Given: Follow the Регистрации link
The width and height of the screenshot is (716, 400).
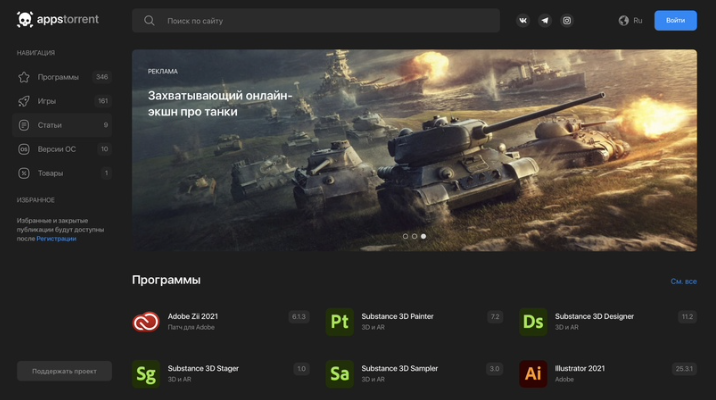Looking at the screenshot, I should (56, 239).
